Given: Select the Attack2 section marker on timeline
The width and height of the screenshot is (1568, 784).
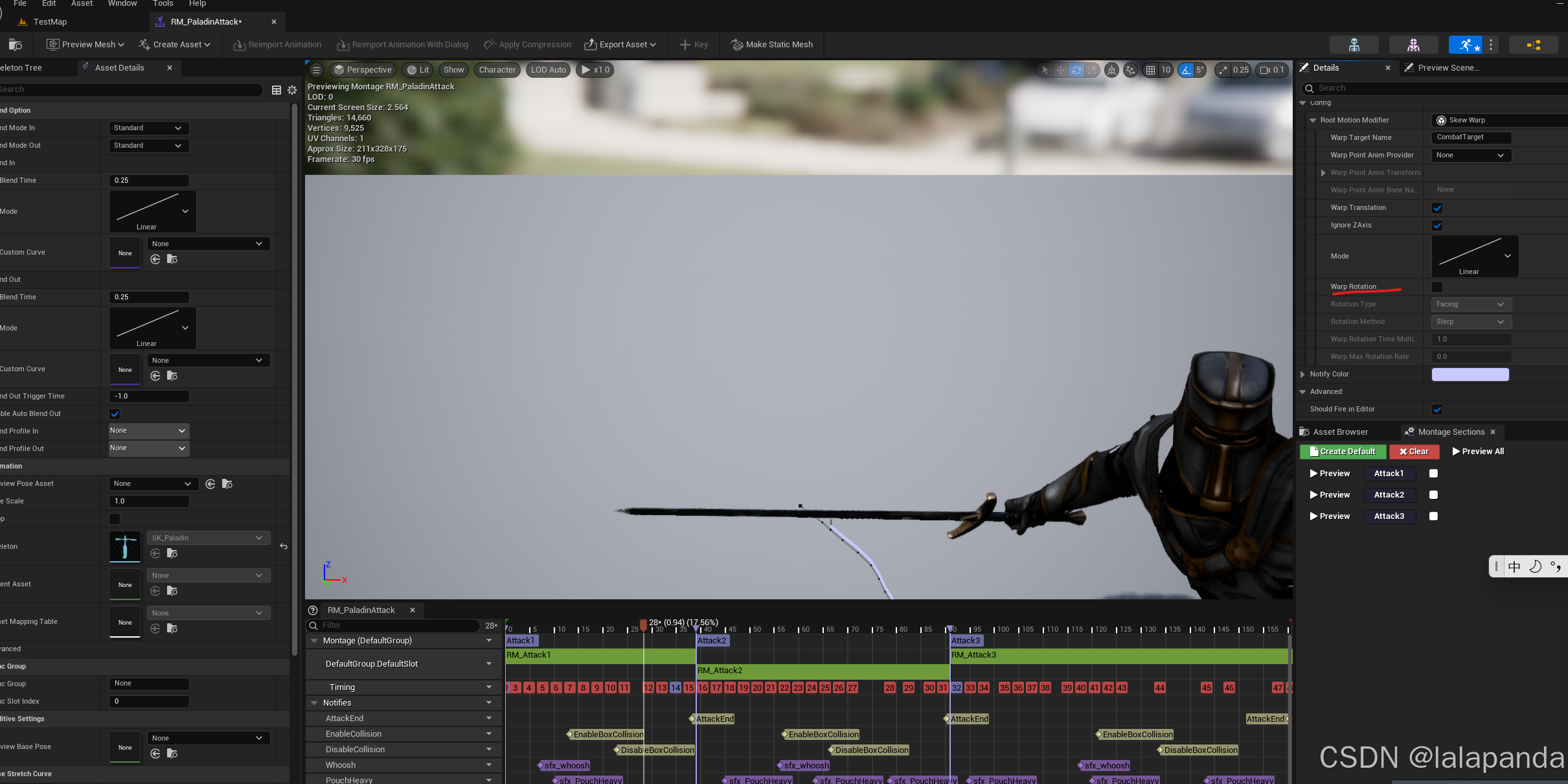Looking at the screenshot, I should click(712, 641).
